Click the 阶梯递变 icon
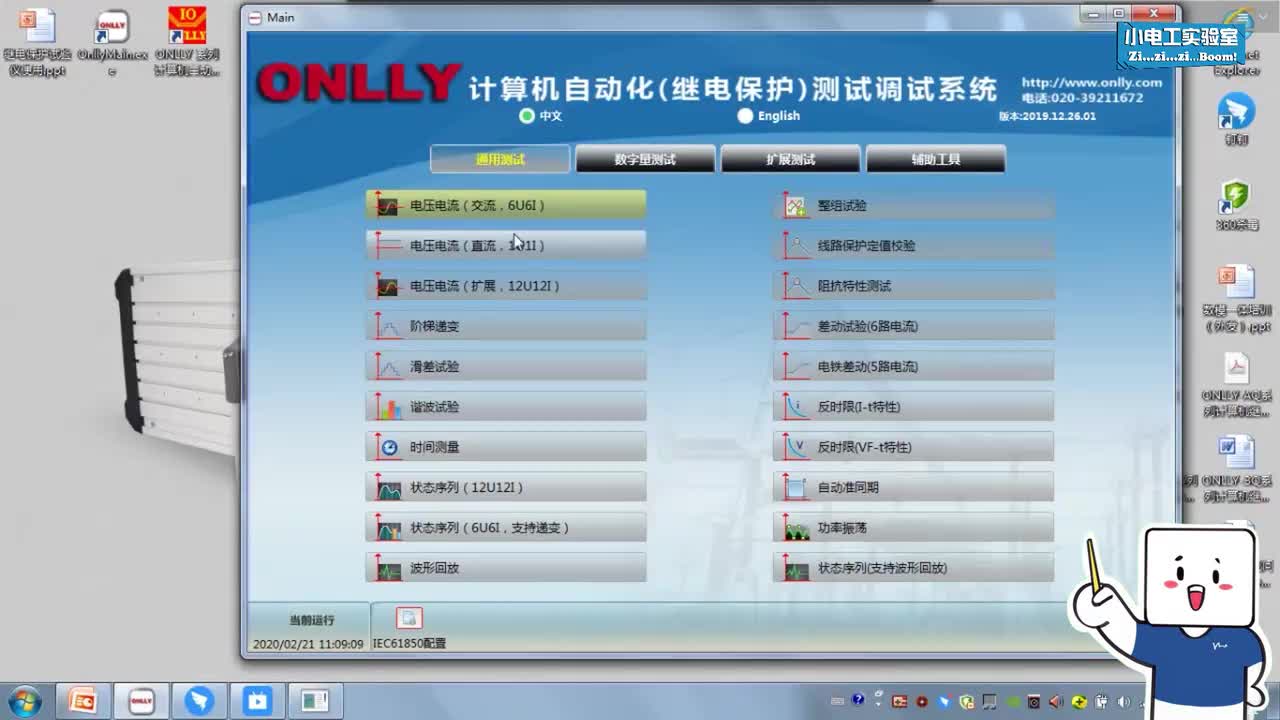Image resolution: width=1280 pixels, height=720 pixels. coord(387,326)
